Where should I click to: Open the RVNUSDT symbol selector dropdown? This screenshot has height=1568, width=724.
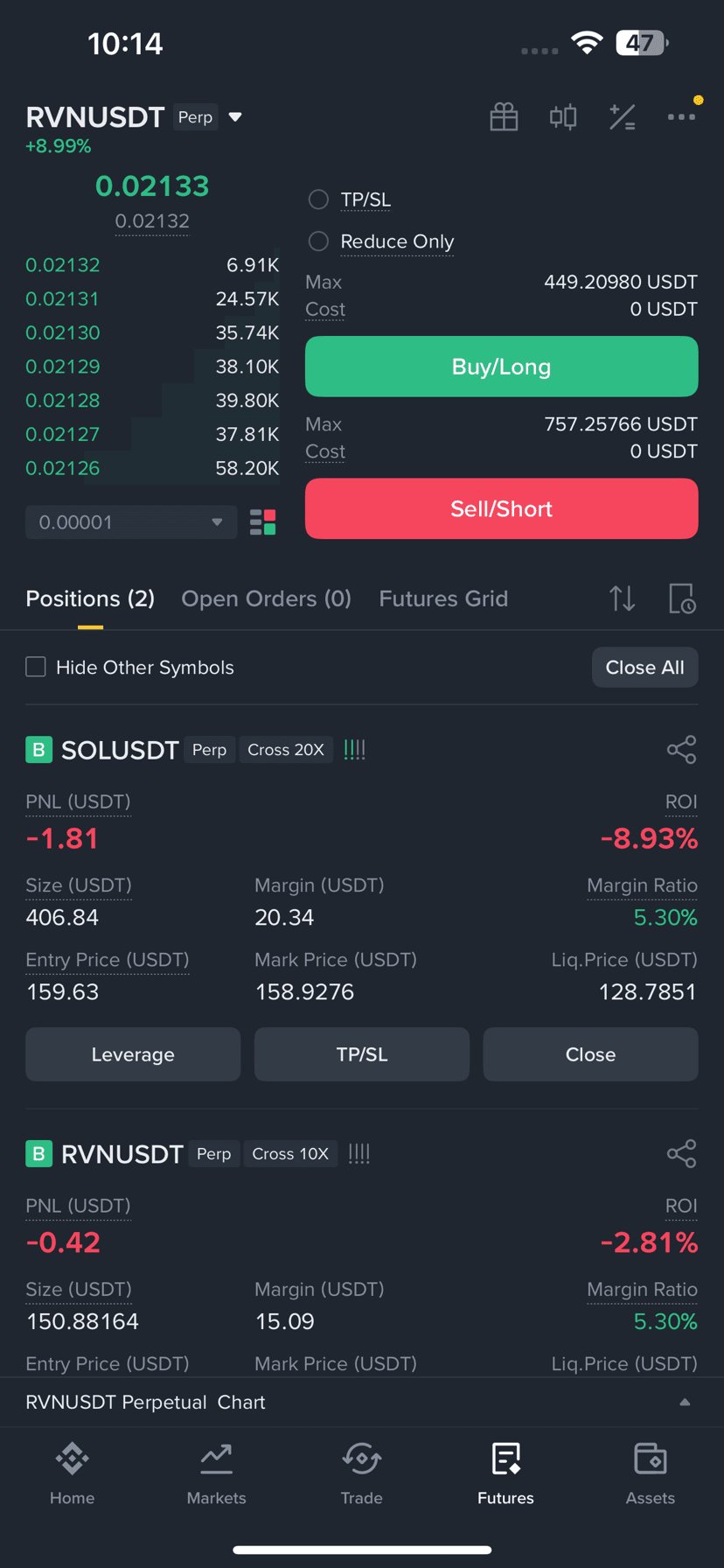pos(235,117)
